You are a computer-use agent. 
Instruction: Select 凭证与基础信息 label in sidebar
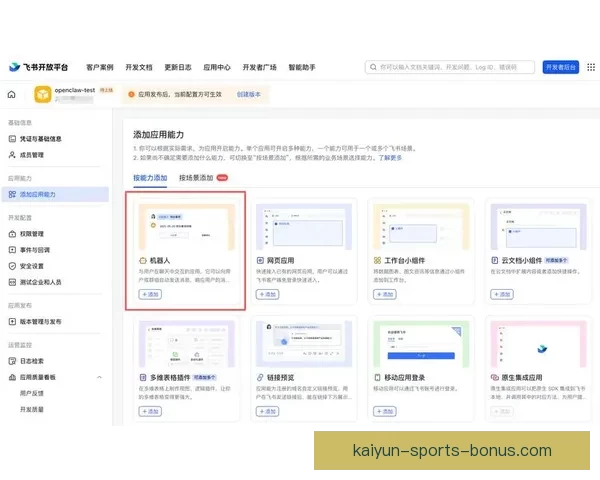pyautogui.click(x=41, y=139)
